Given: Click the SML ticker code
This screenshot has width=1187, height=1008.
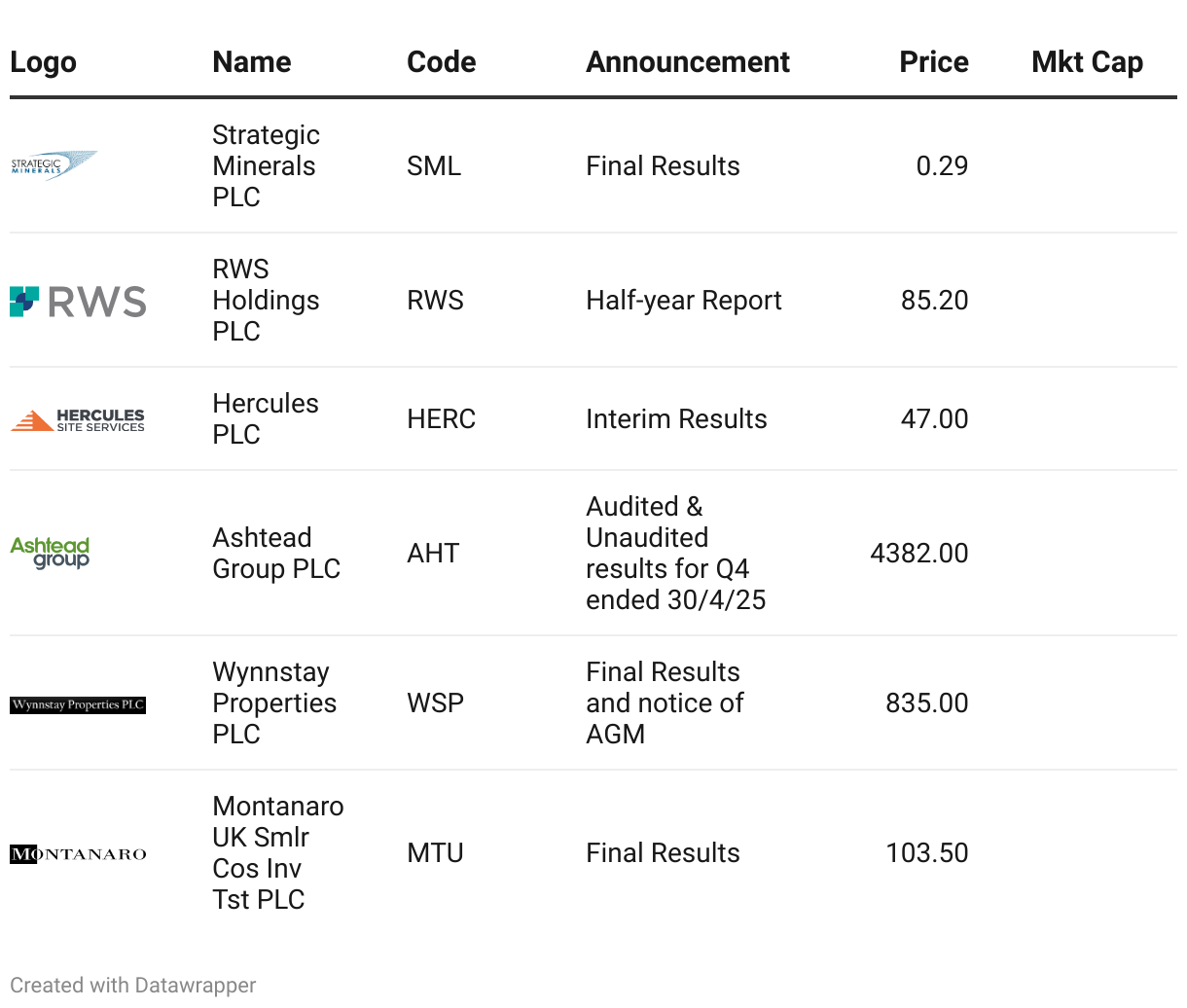Looking at the screenshot, I should click(434, 166).
